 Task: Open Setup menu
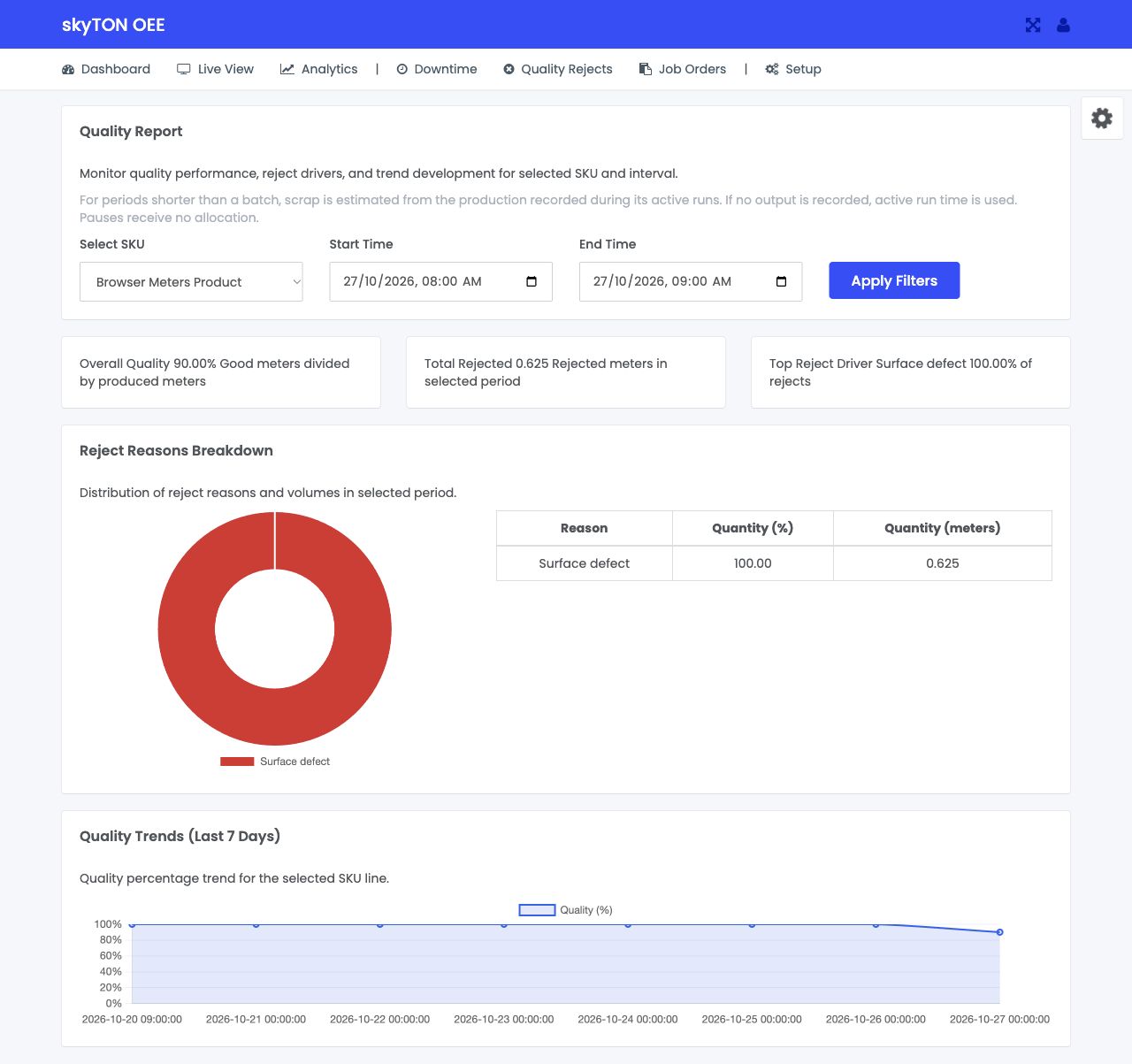[x=793, y=69]
